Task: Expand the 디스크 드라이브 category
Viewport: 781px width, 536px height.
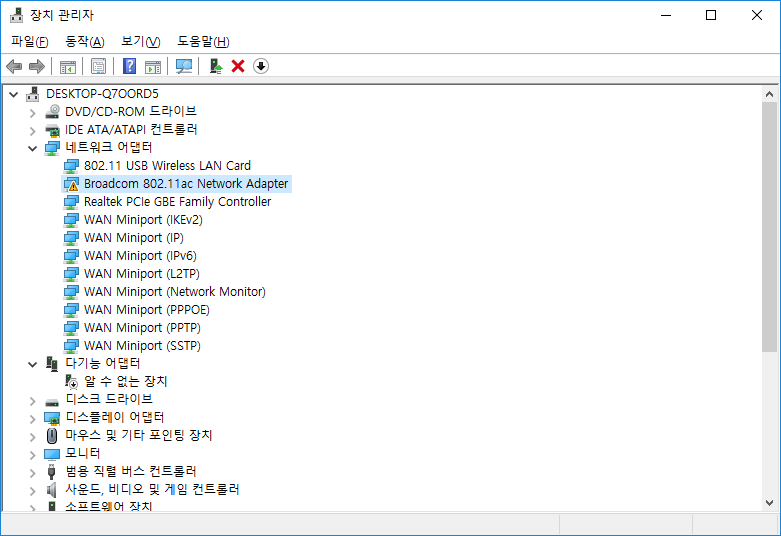Action: pos(32,401)
